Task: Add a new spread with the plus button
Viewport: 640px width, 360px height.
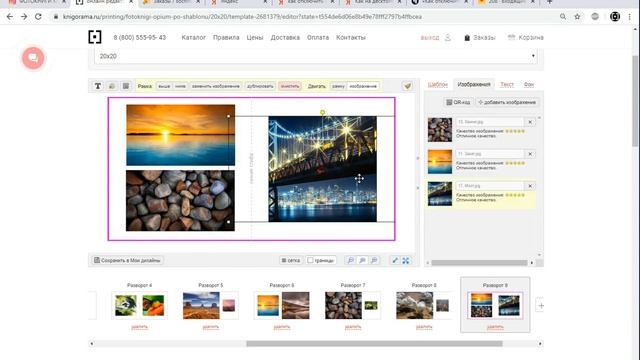Action: pyautogui.click(x=540, y=306)
